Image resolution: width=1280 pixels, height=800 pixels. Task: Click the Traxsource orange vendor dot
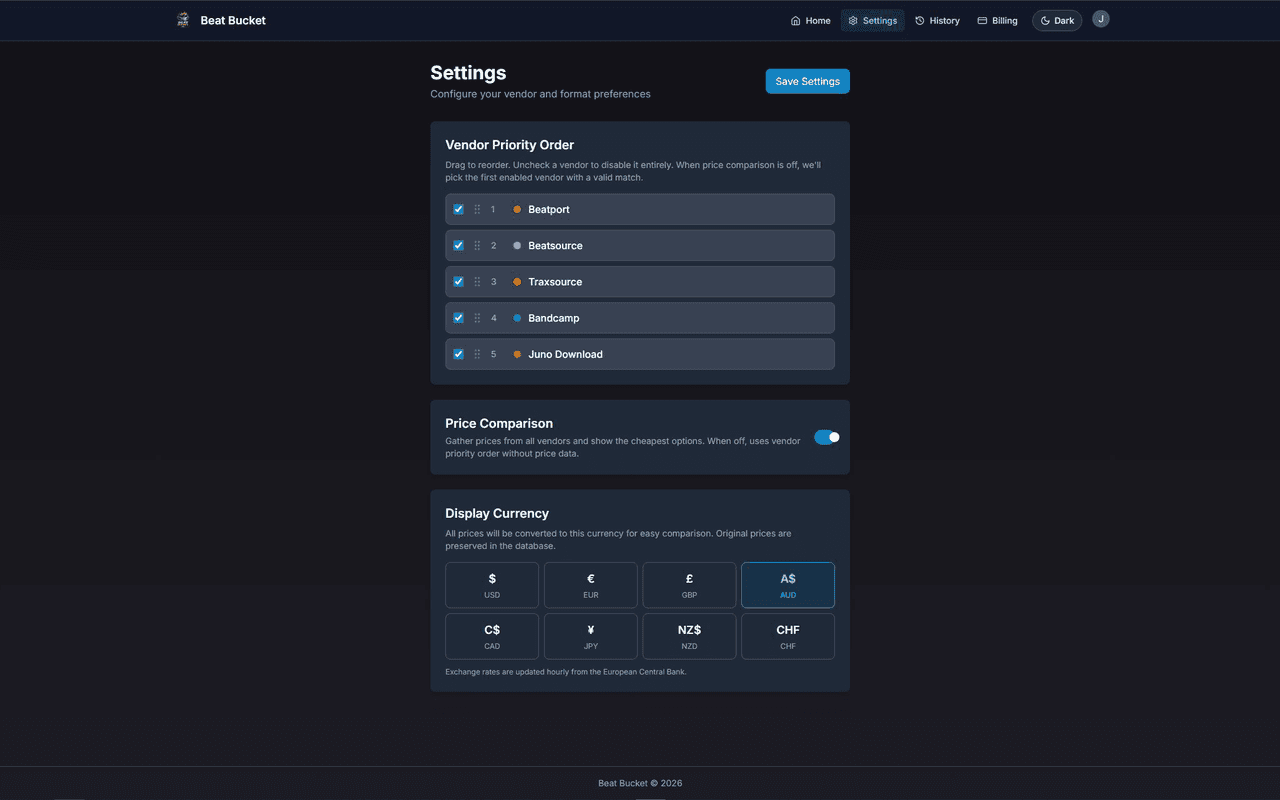517,282
